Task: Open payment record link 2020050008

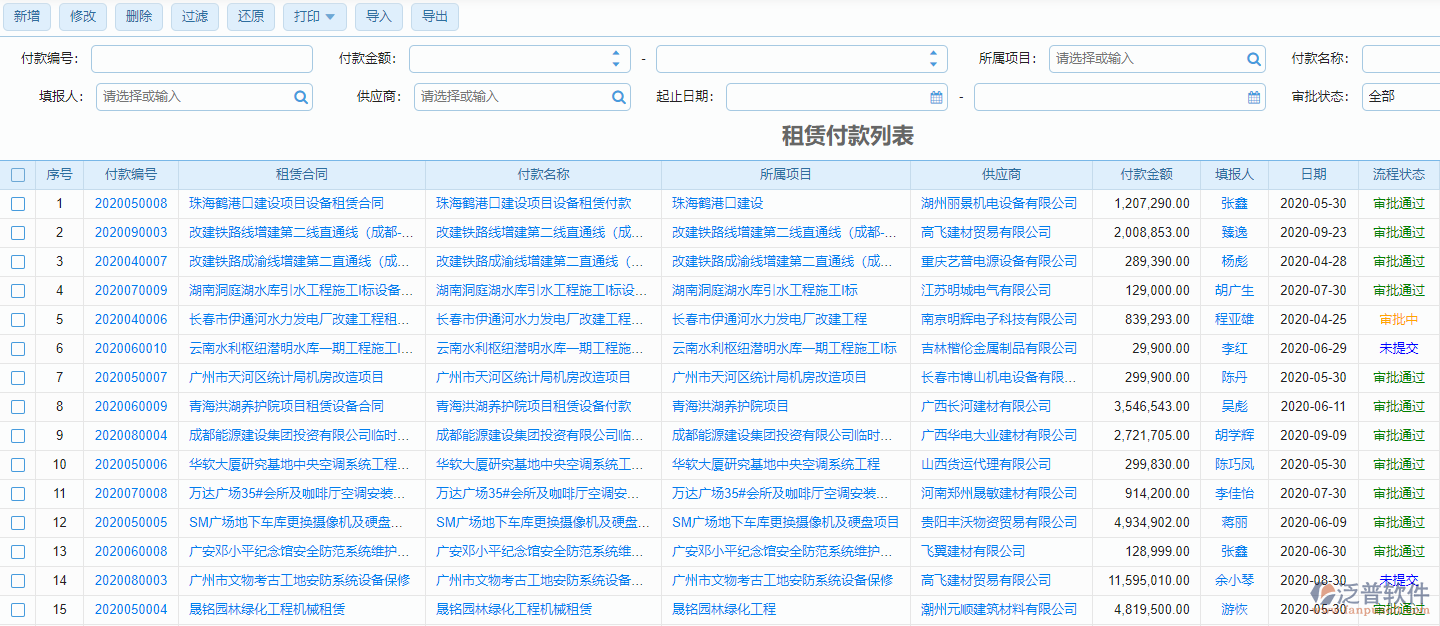Action: point(131,203)
